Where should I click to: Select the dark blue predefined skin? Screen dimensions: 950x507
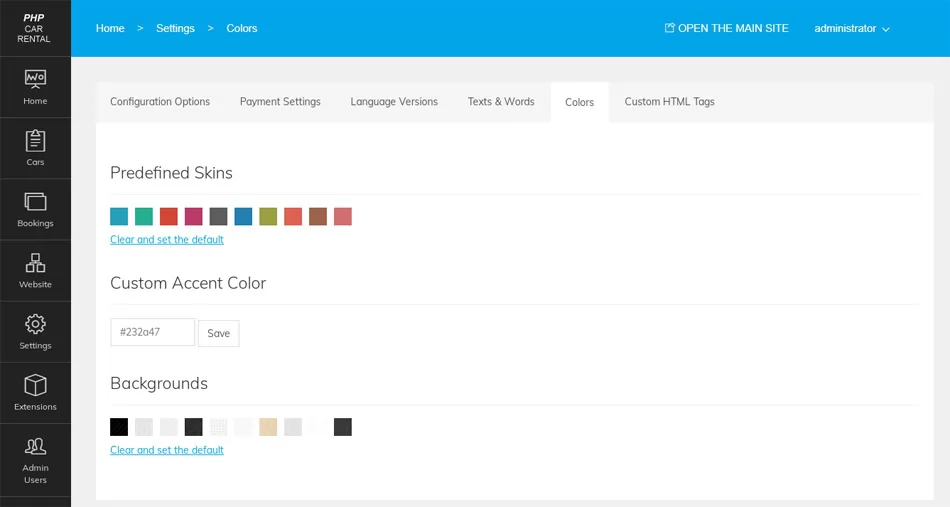pos(243,216)
